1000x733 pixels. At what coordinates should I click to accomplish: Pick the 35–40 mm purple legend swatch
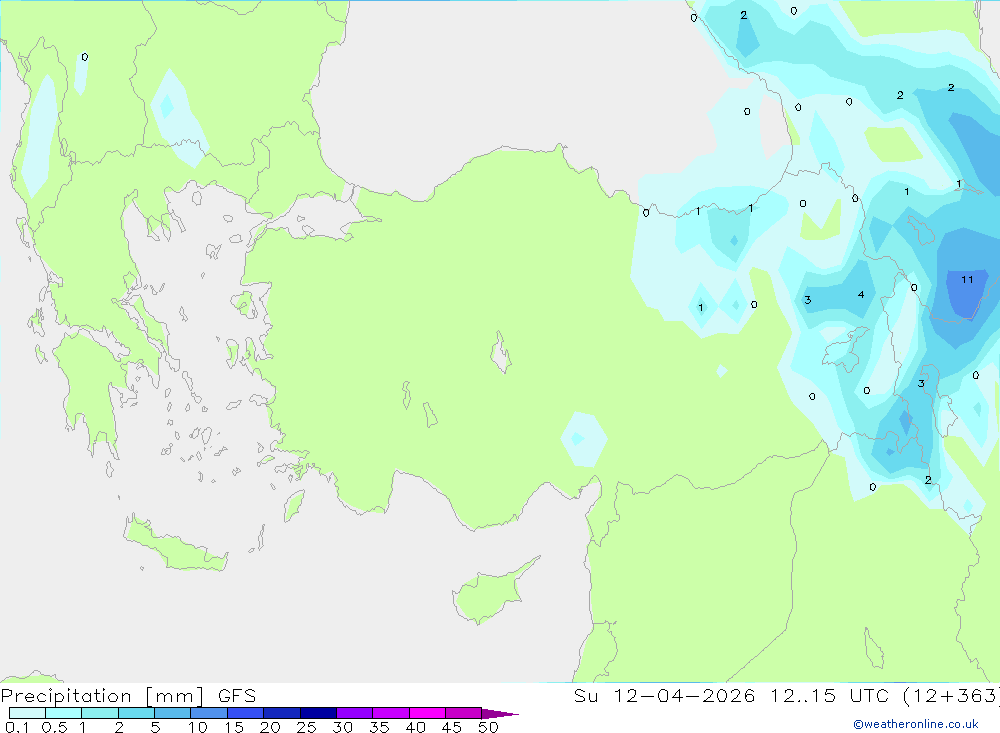pyautogui.click(x=391, y=713)
